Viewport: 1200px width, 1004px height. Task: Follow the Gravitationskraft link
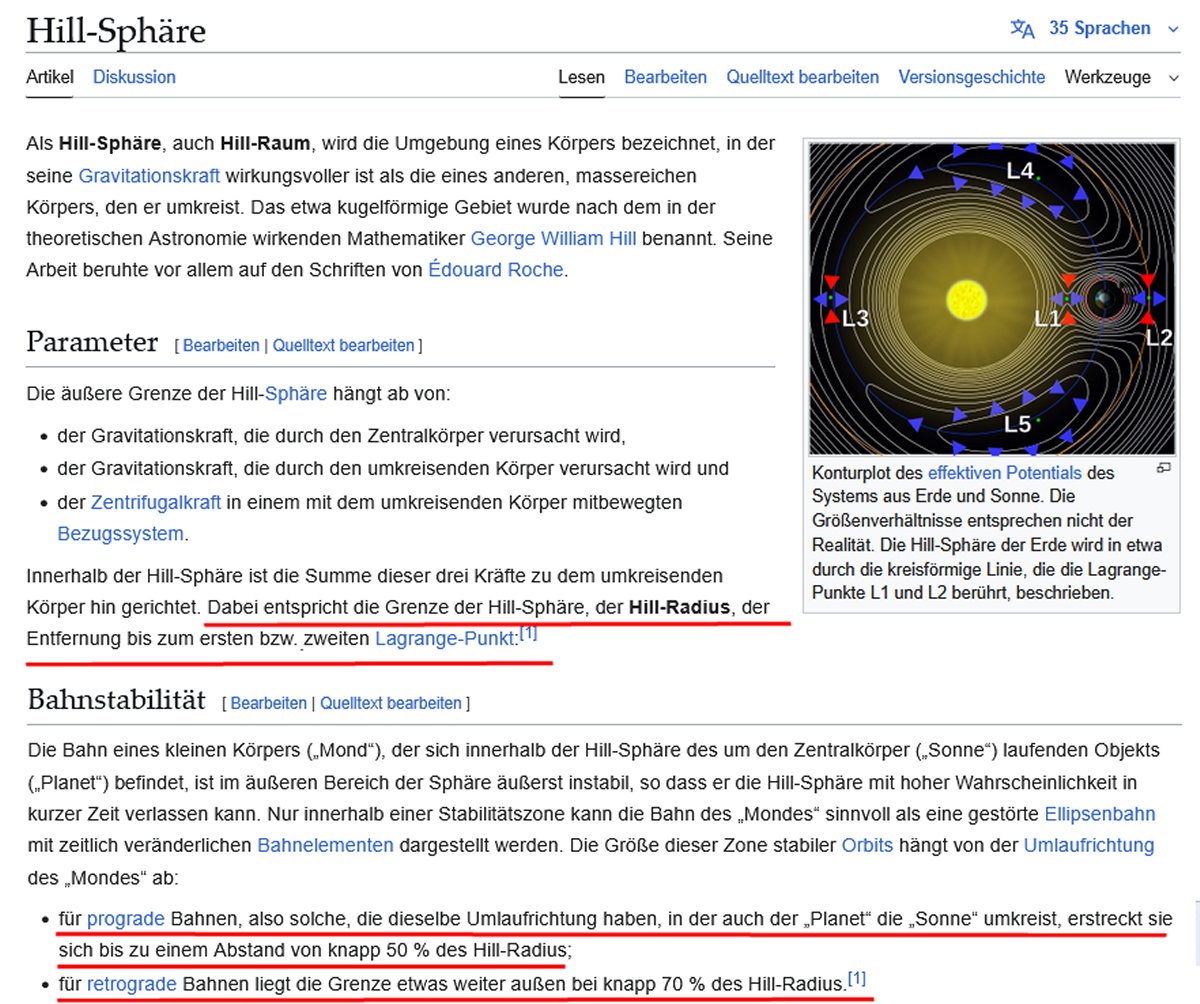pyautogui.click(x=149, y=176)
